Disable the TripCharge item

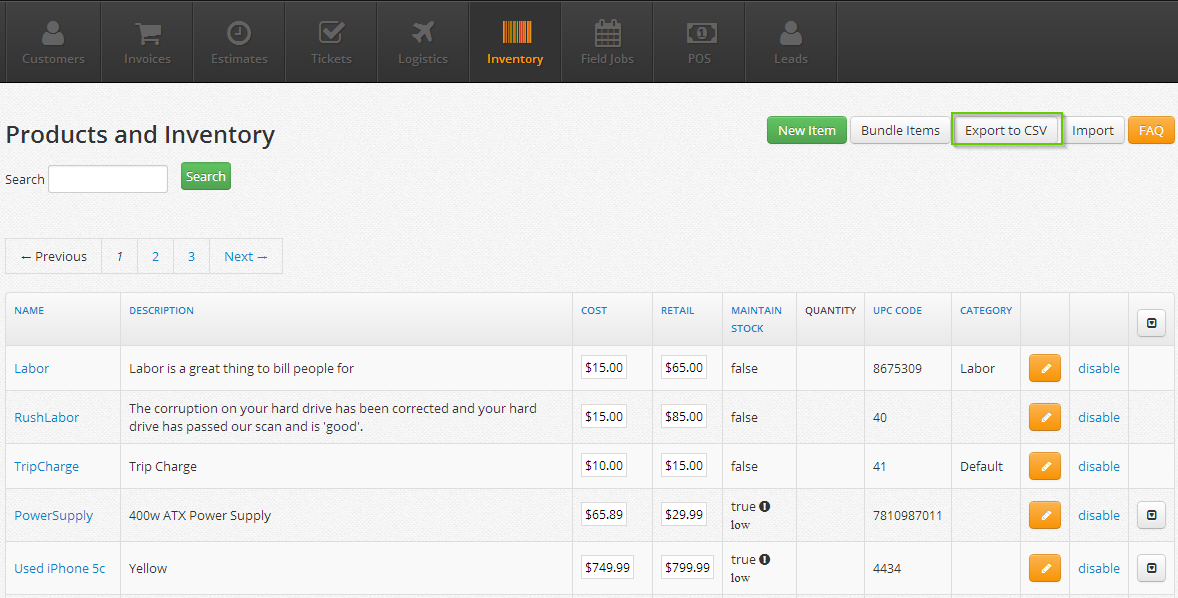pyautogui.click(x=1098, y=467)
